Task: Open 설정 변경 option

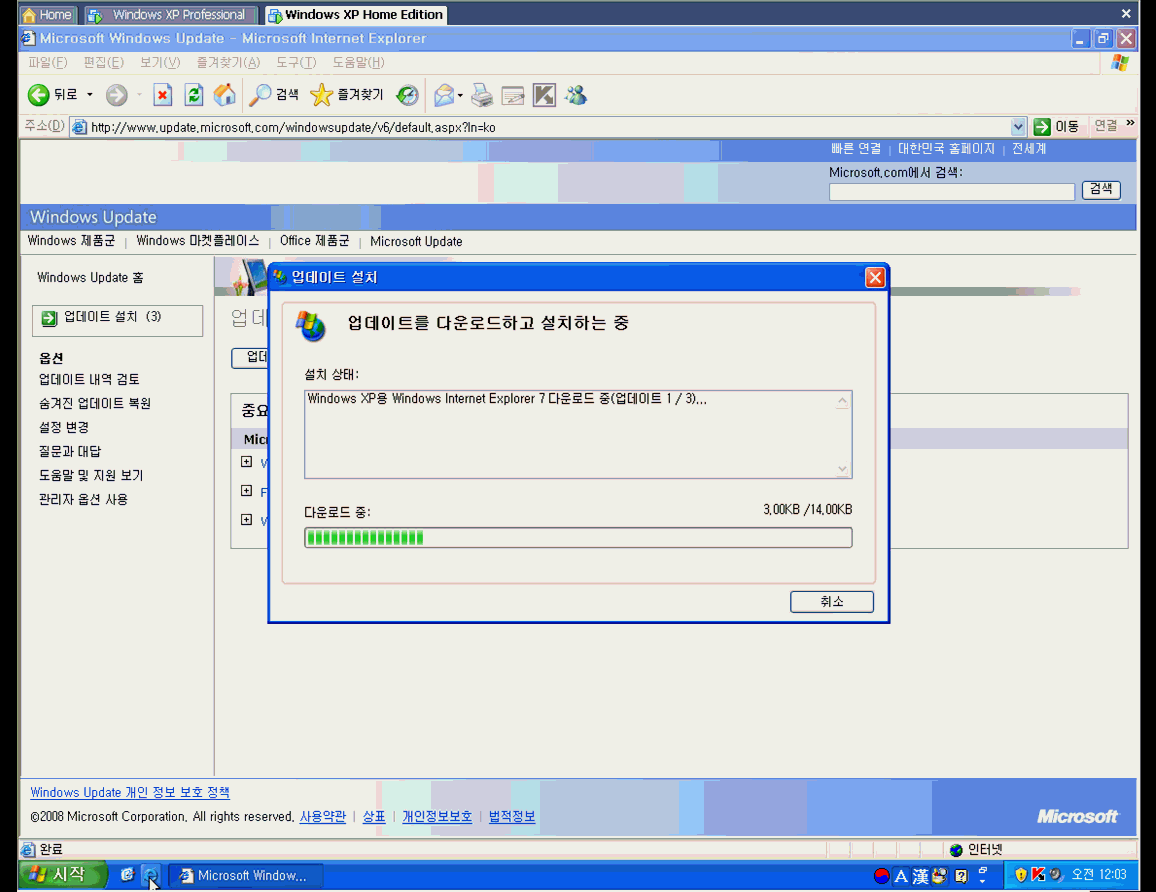Action: coord(63,428)
